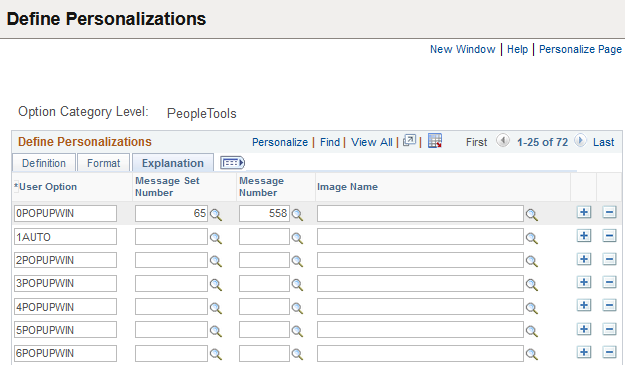625x365 pixels.
Task: Open Message Set Number lookup for 3POPUPWIN
Action: point(216,285)
